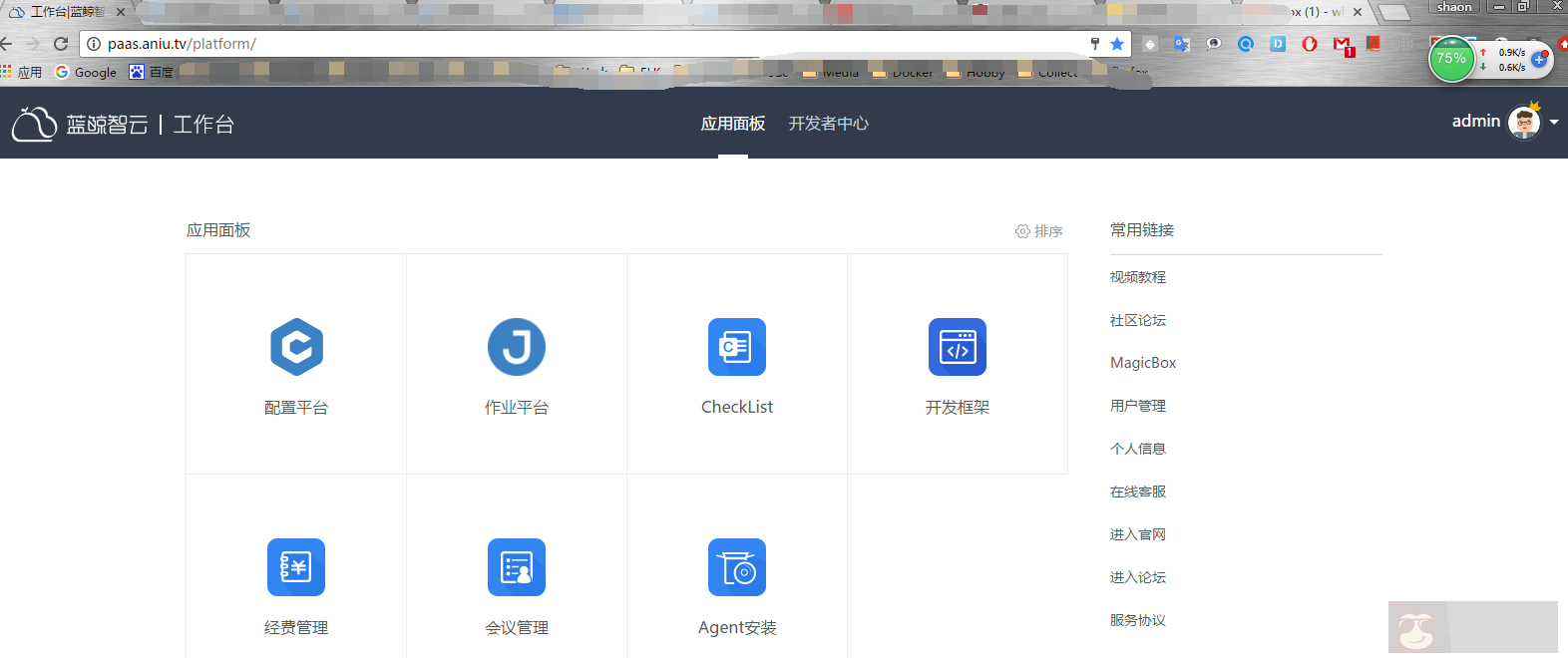This screenshot has height=658, width=1568.
Task: Switch to the 应用面板 tab
Action: tap(733, 124)
